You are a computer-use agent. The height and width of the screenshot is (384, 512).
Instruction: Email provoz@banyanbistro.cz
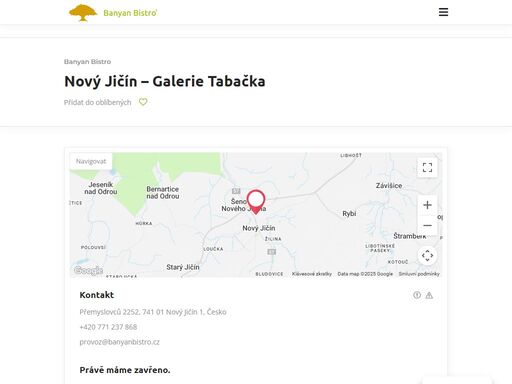pyautogui.click(x=120, y=342)
